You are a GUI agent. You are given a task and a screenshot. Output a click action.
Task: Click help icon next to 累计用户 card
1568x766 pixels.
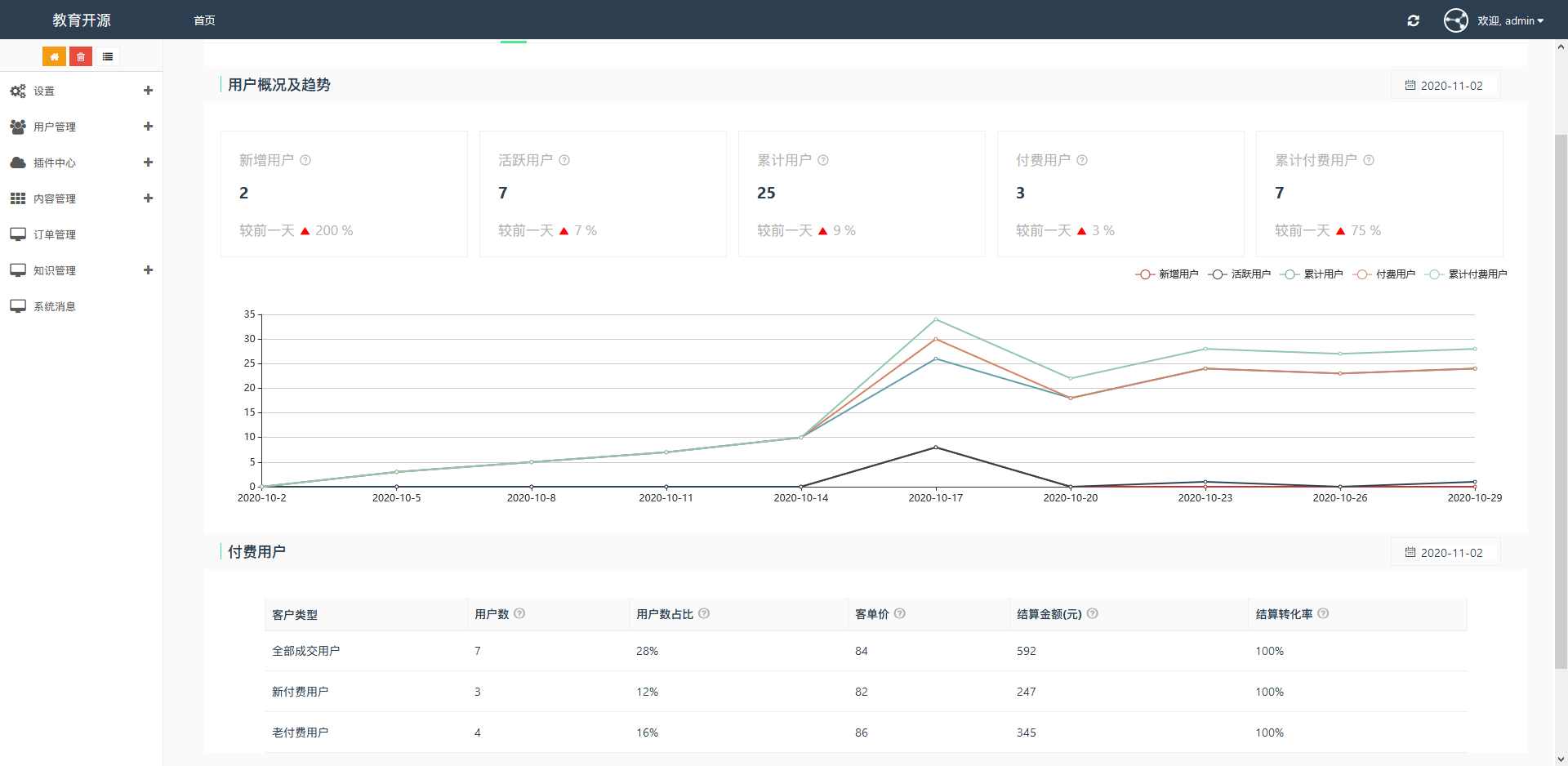point(823,160)
